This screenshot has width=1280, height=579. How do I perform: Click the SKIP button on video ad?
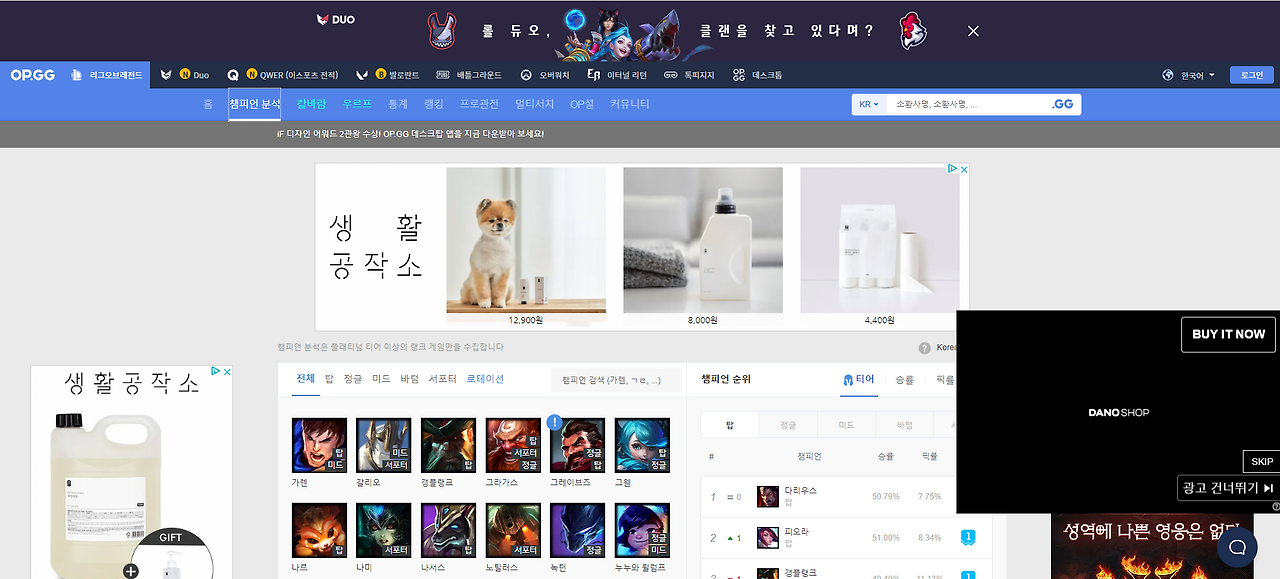[x=1262, y=462]
